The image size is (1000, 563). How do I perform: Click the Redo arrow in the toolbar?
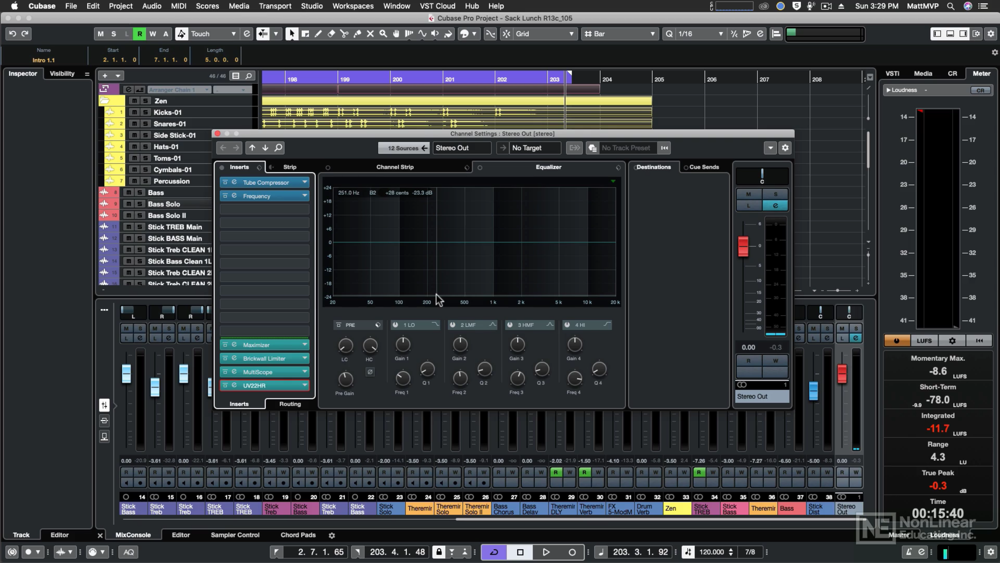25,34
